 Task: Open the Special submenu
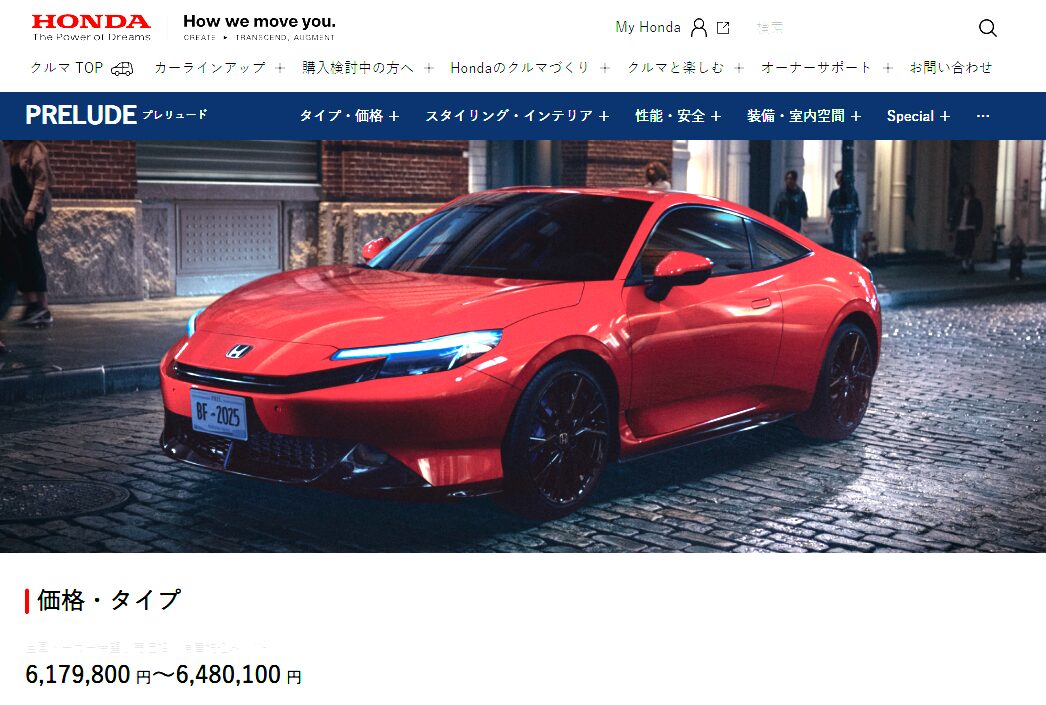tap(919, 116)
